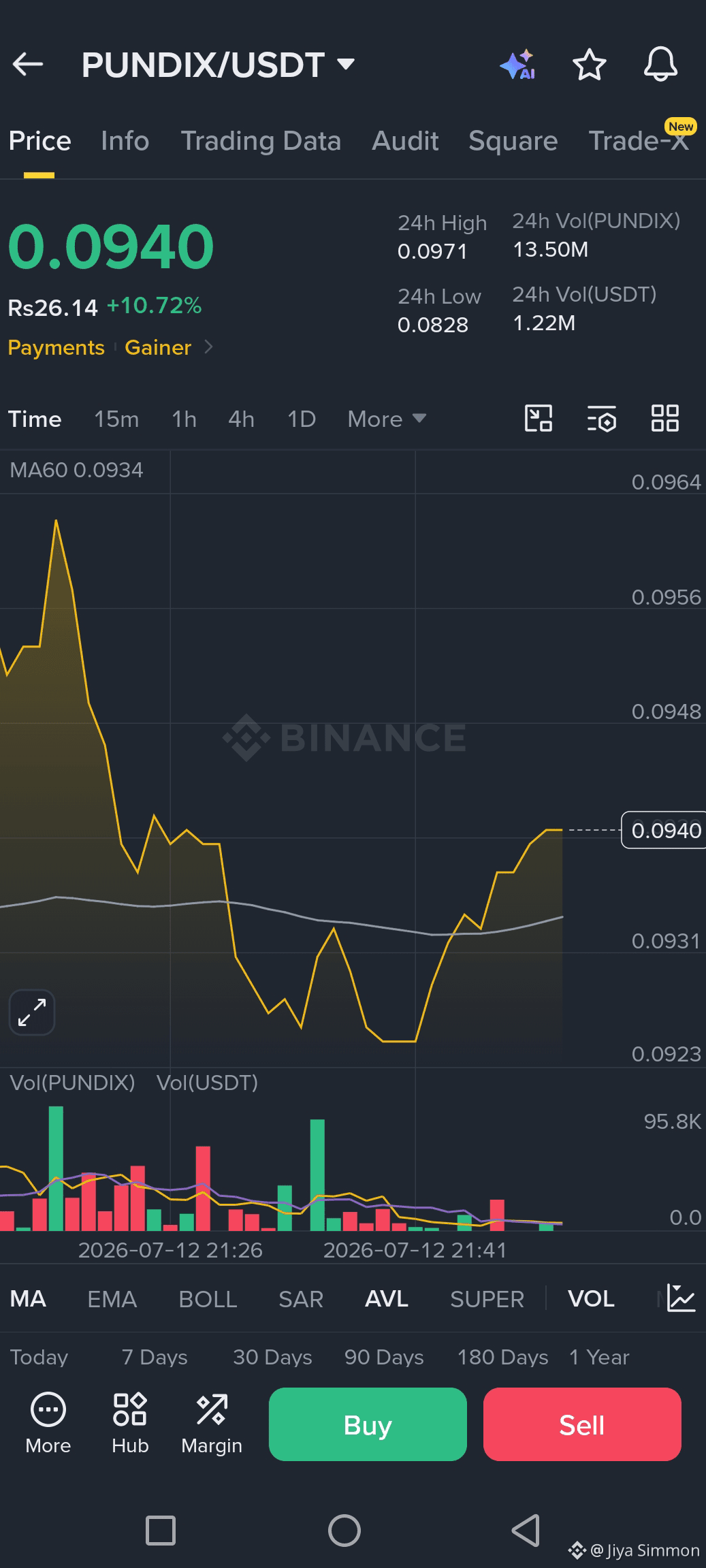The image size is (706, 1568).
Task: Toggle the BOLL indicator
Action: 208,1298
